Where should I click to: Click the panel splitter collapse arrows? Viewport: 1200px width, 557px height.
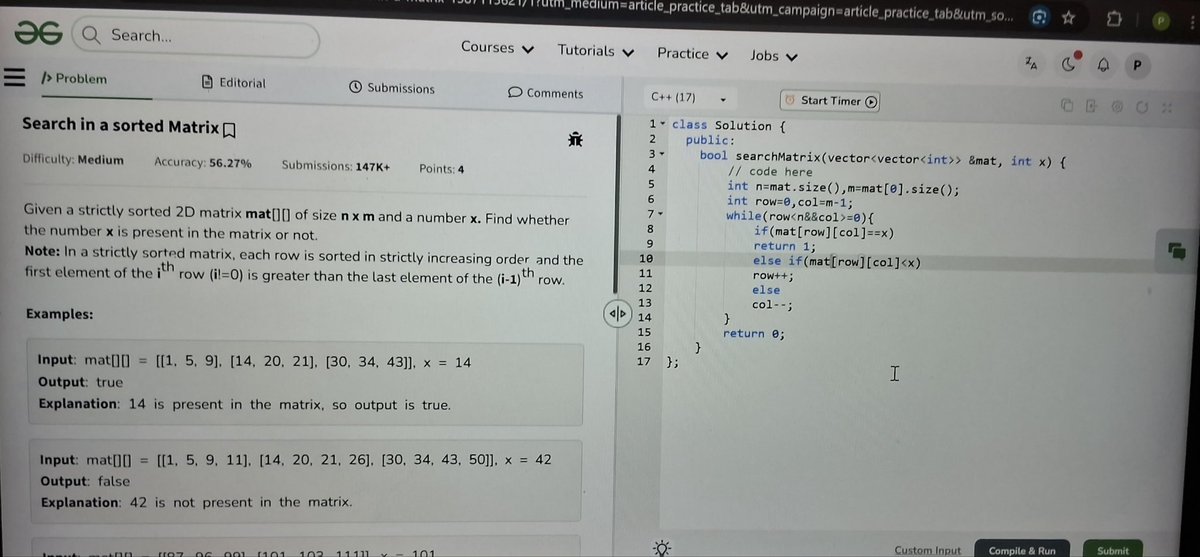(616, 315)
